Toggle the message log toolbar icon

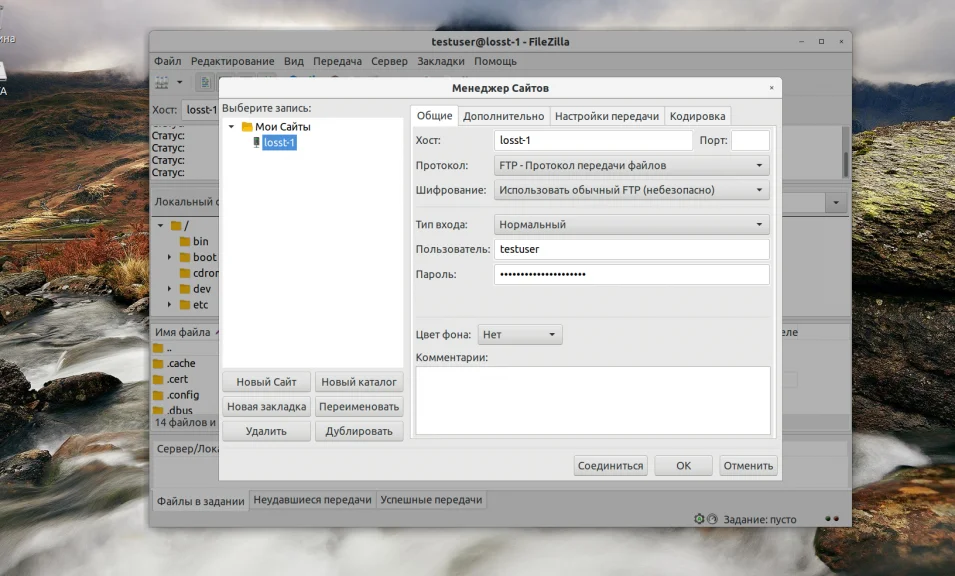coord(205,82)
